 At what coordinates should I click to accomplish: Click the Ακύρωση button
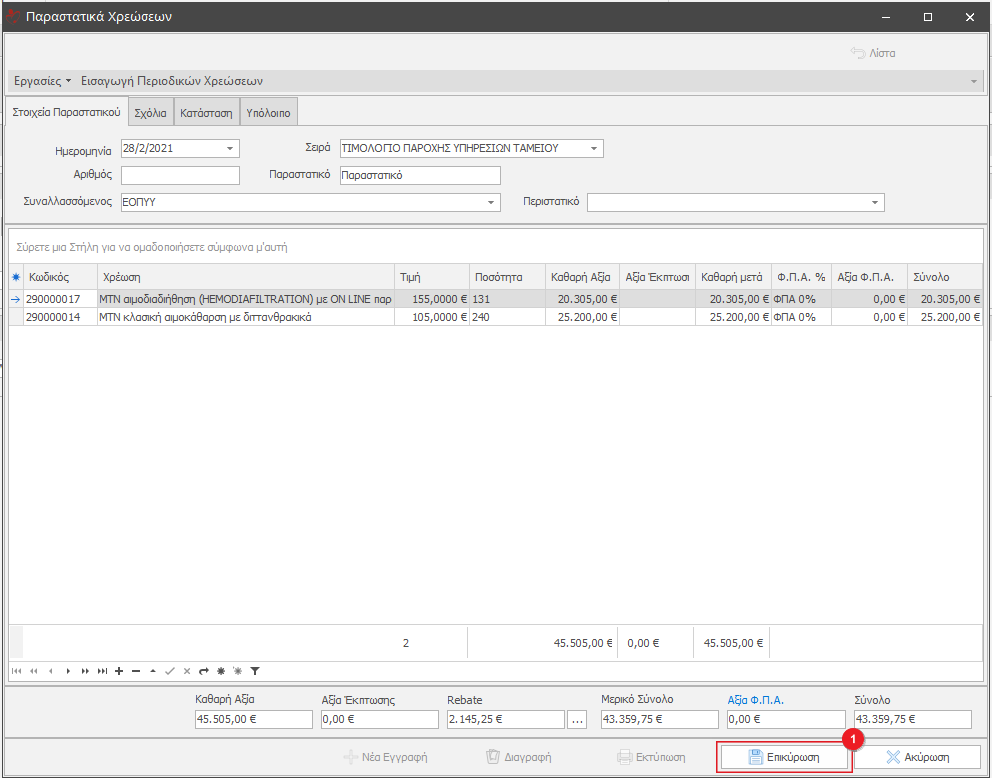click(x=917, y=757)
